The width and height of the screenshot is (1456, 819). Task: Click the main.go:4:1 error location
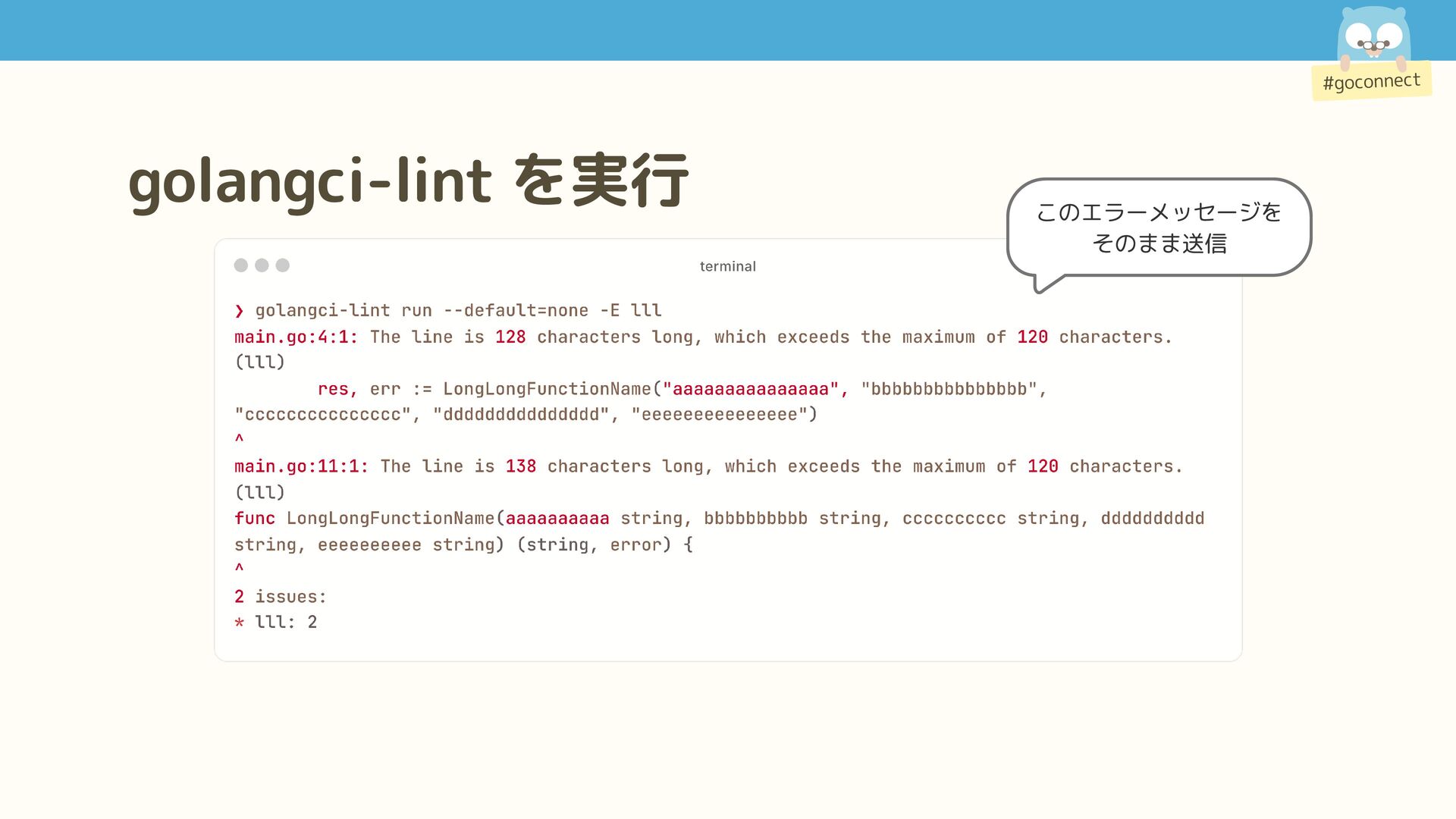296,337
